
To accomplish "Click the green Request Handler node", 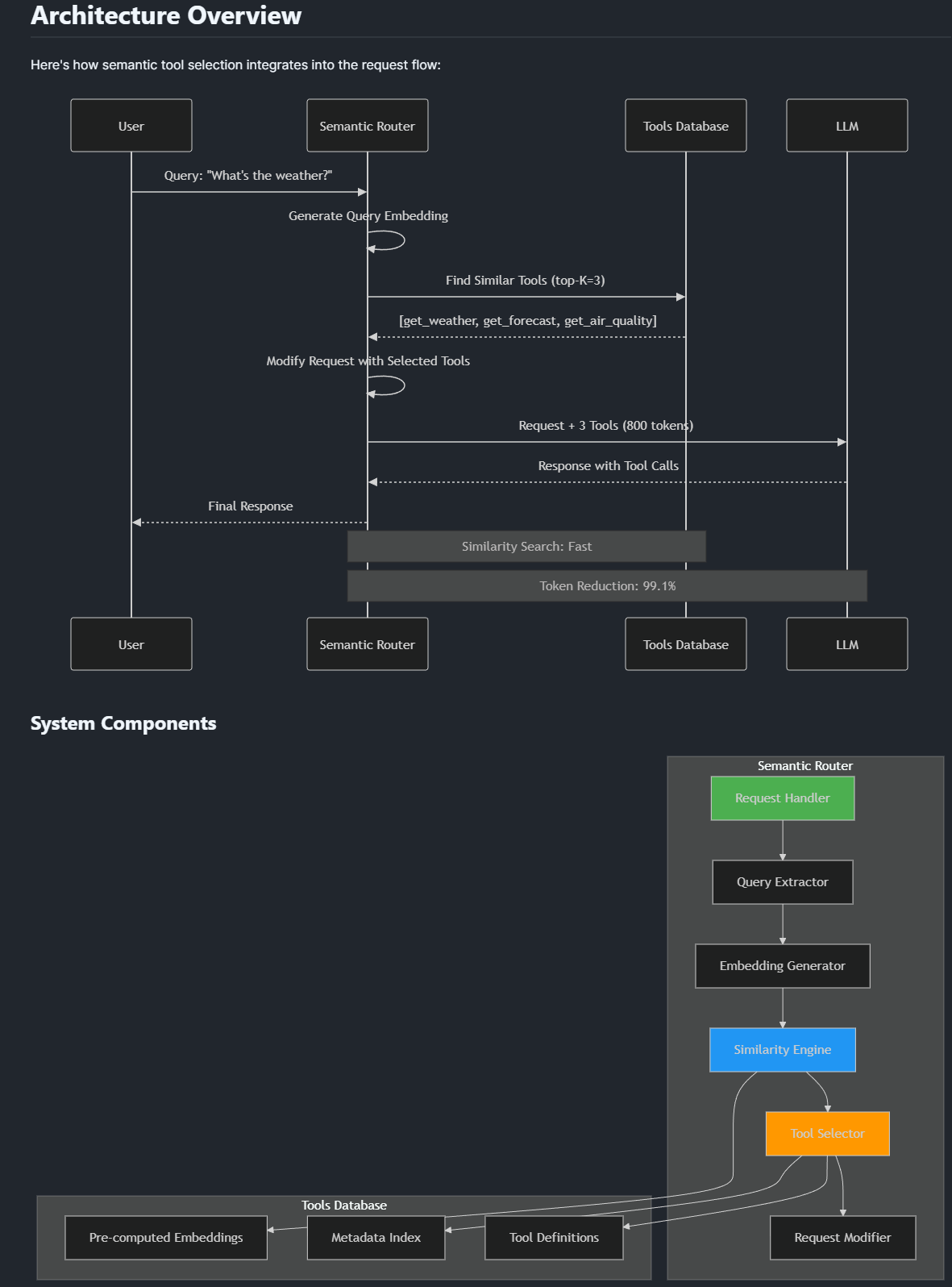I will [x=782, y=798].
